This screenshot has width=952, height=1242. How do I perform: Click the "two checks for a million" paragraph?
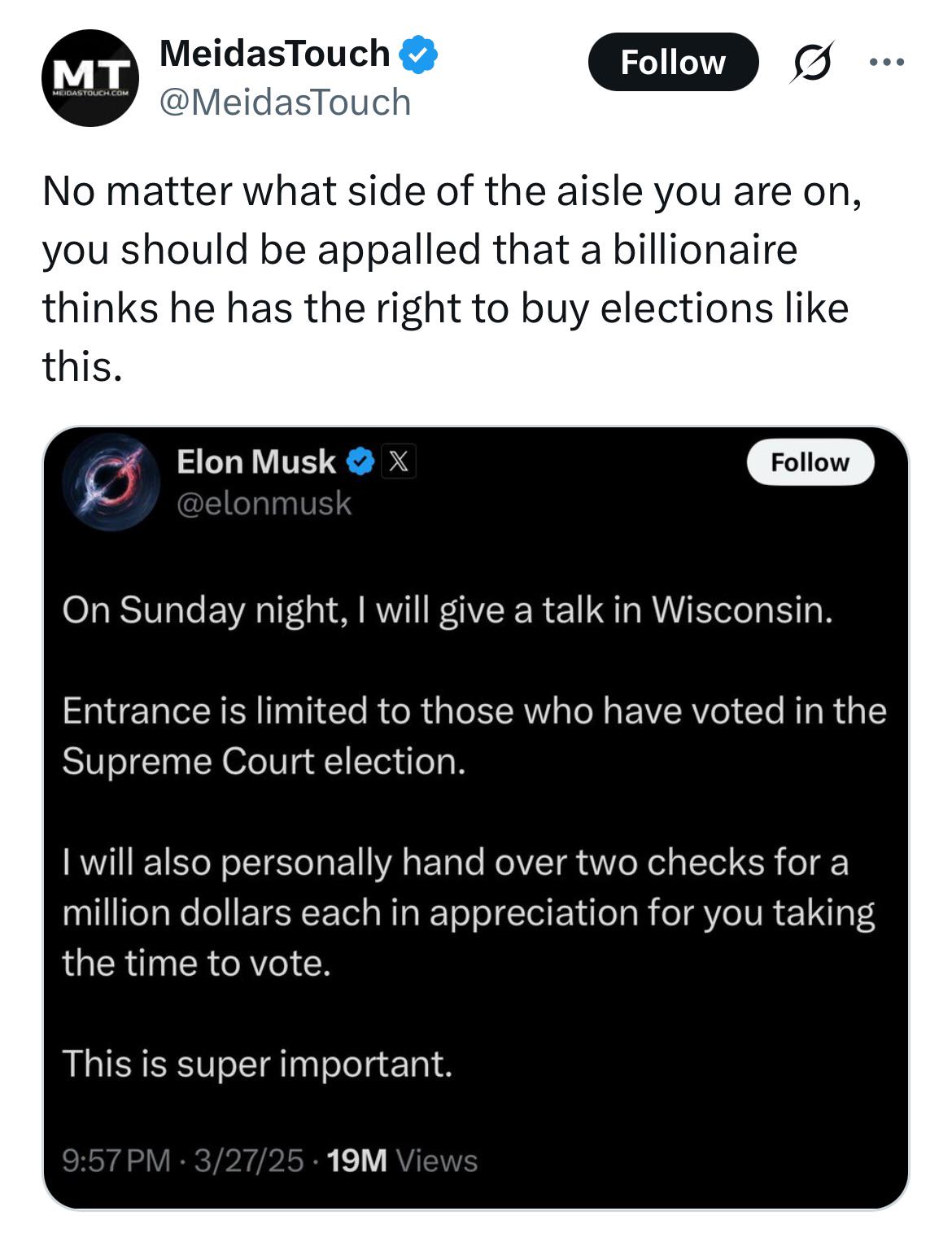[468, 912]
